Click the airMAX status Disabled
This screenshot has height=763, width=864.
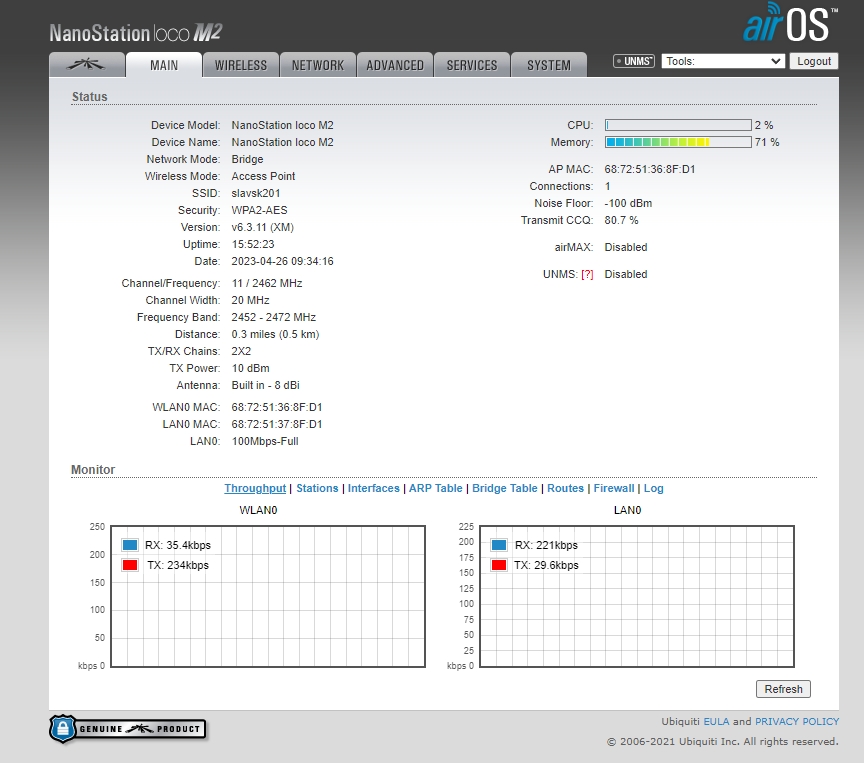(x=626, y=247)
